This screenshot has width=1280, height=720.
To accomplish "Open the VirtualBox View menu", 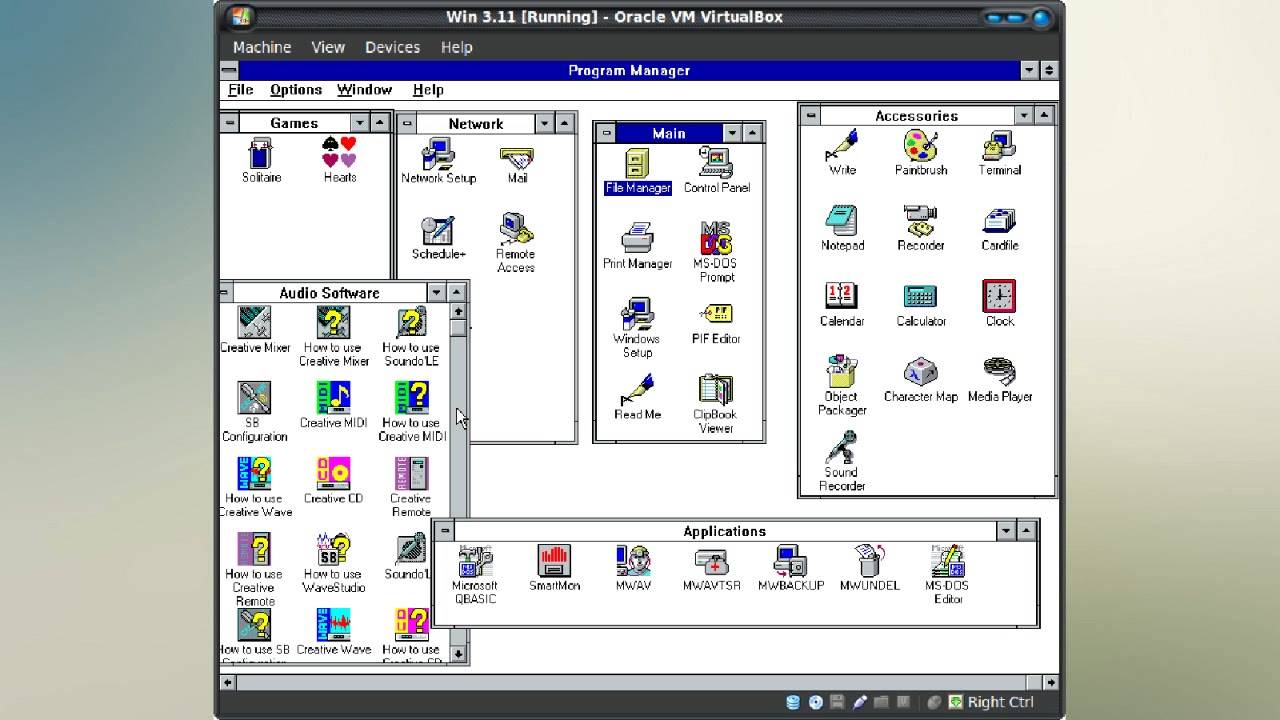I will [x=328, y=47].
